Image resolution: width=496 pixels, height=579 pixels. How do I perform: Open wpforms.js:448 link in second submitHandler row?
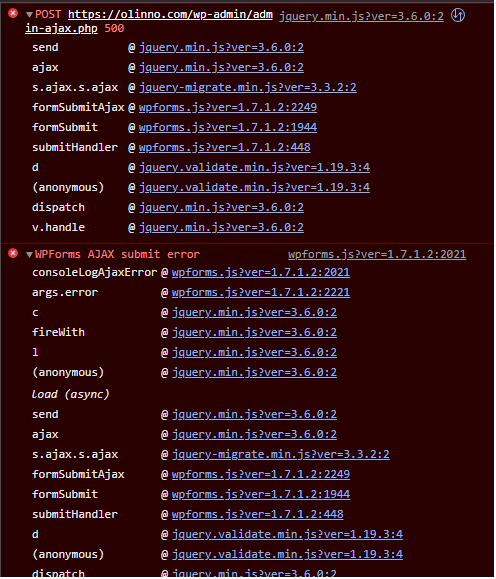(x=257, y=514)
